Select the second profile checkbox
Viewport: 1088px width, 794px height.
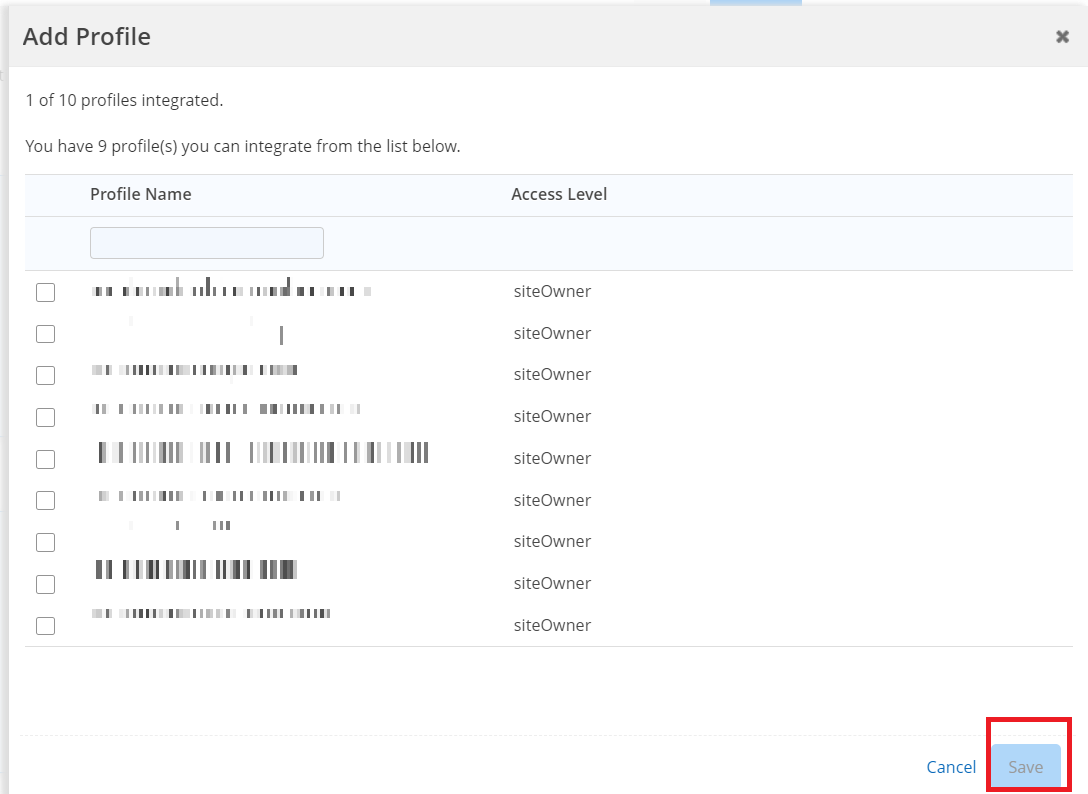click(45, 334)
